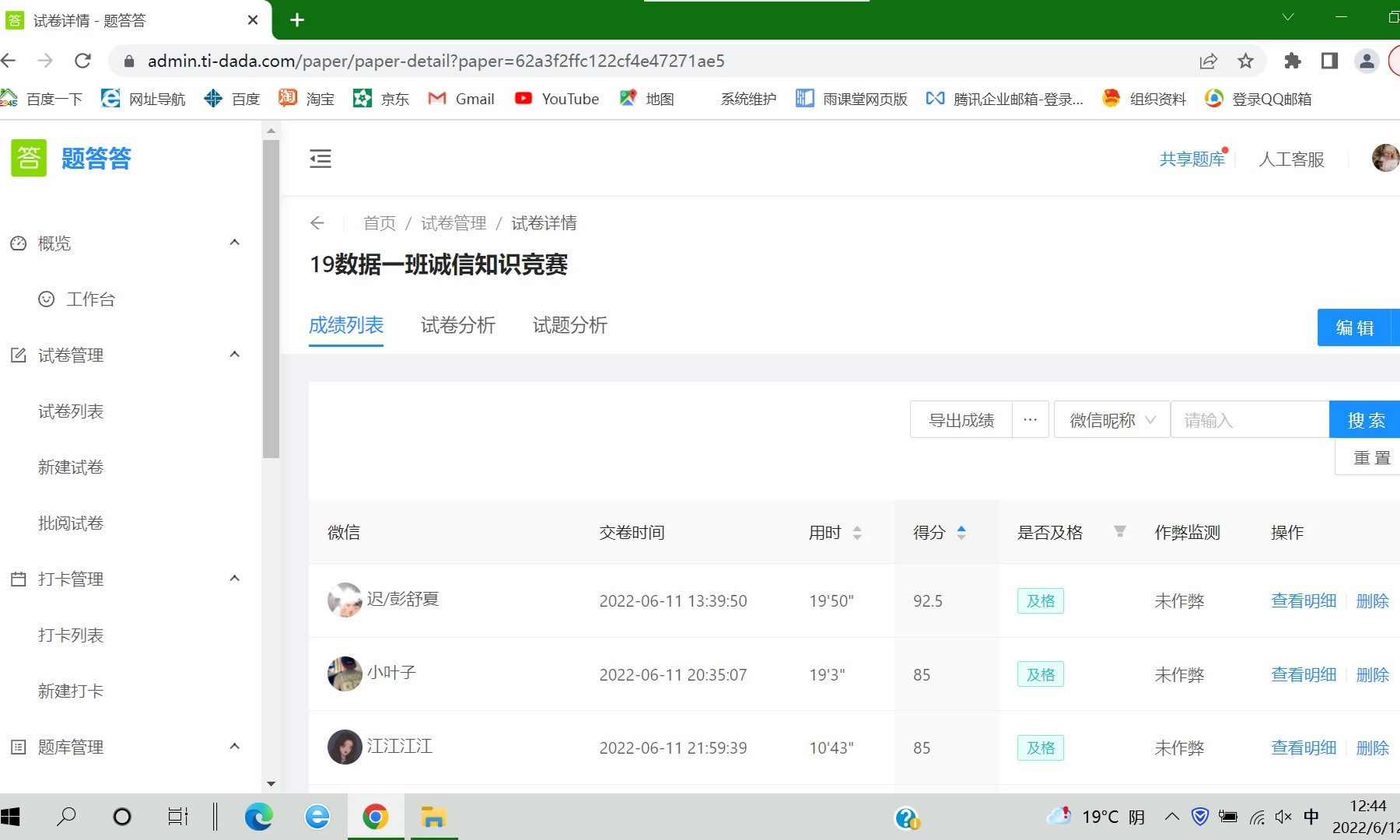Click the 题答答 logo icon
Viewport: 1400px width, 840px height.
click(29, 159)
